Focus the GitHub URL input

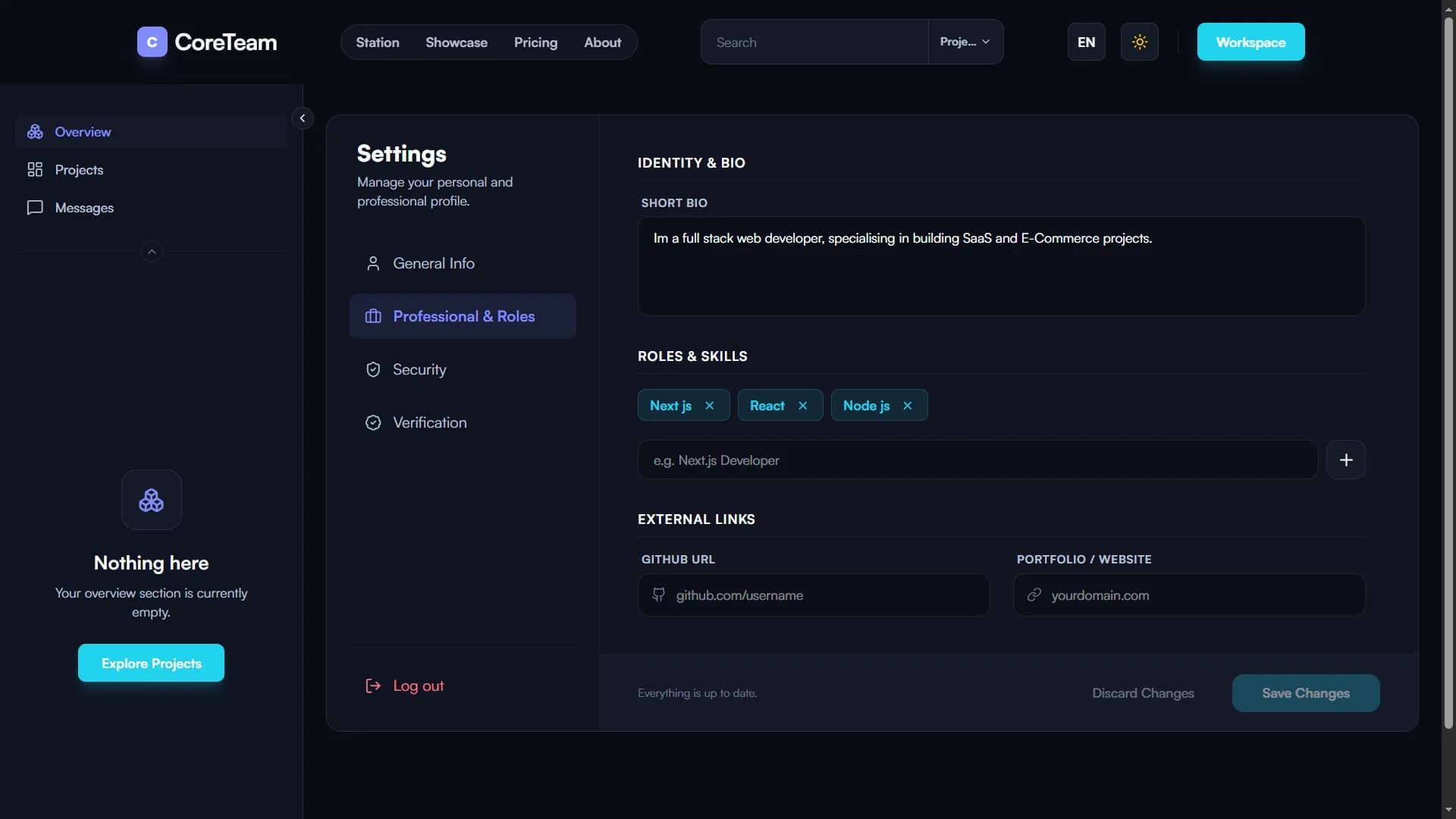814,595
